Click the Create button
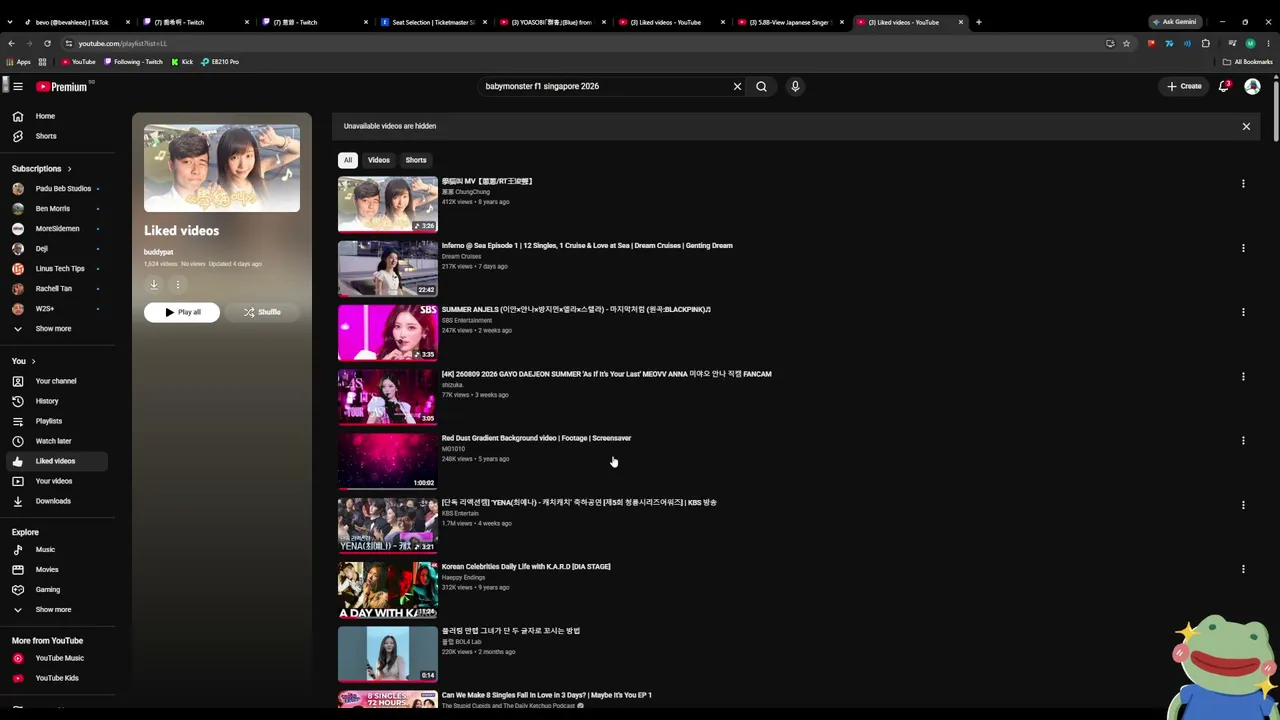Screen dimensions: 1280x720 pos(1184,87)
